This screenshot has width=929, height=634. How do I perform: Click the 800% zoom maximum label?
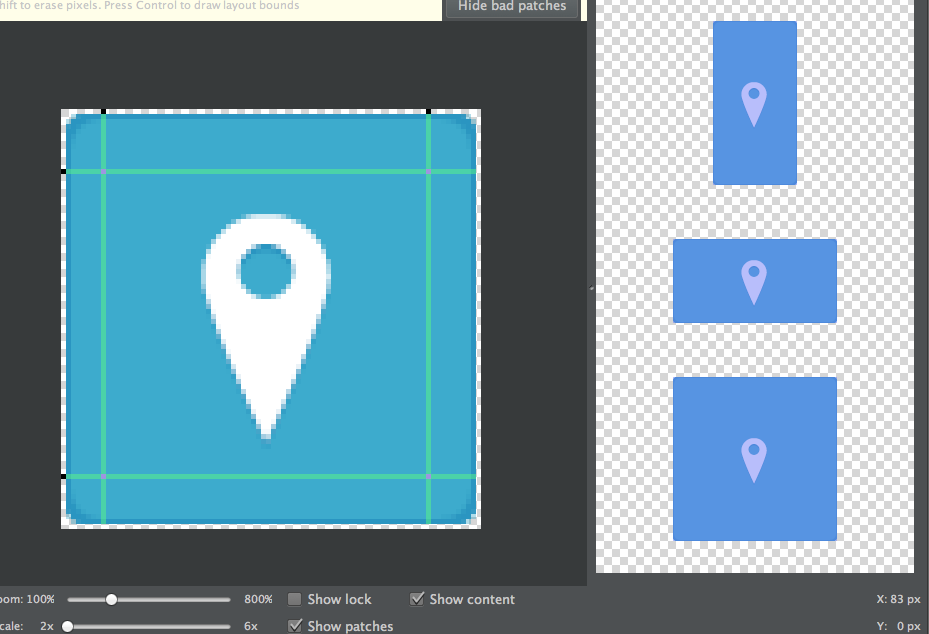[x=258, y=599]
